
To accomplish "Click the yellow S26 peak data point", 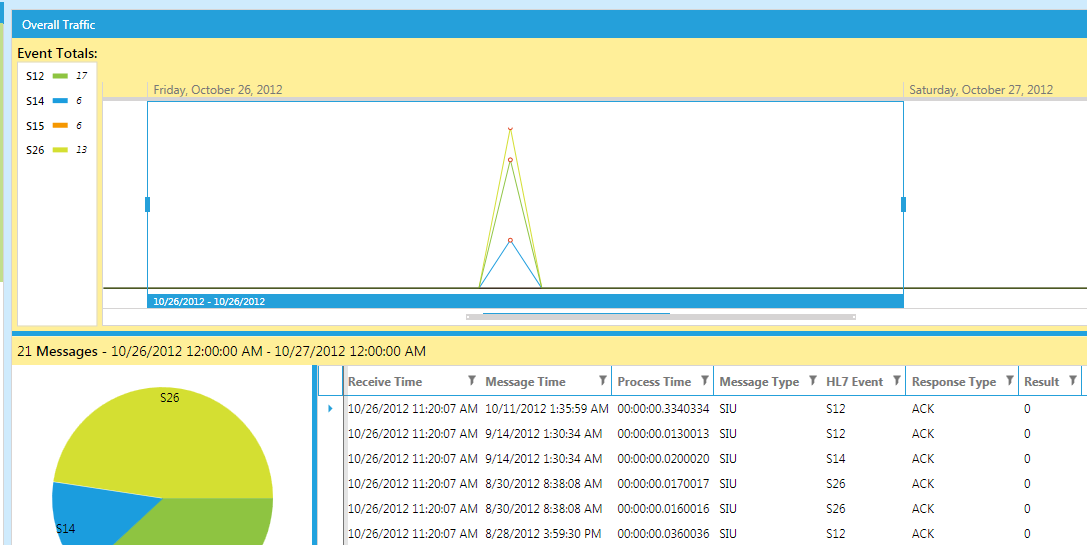I will click(510, 128).
